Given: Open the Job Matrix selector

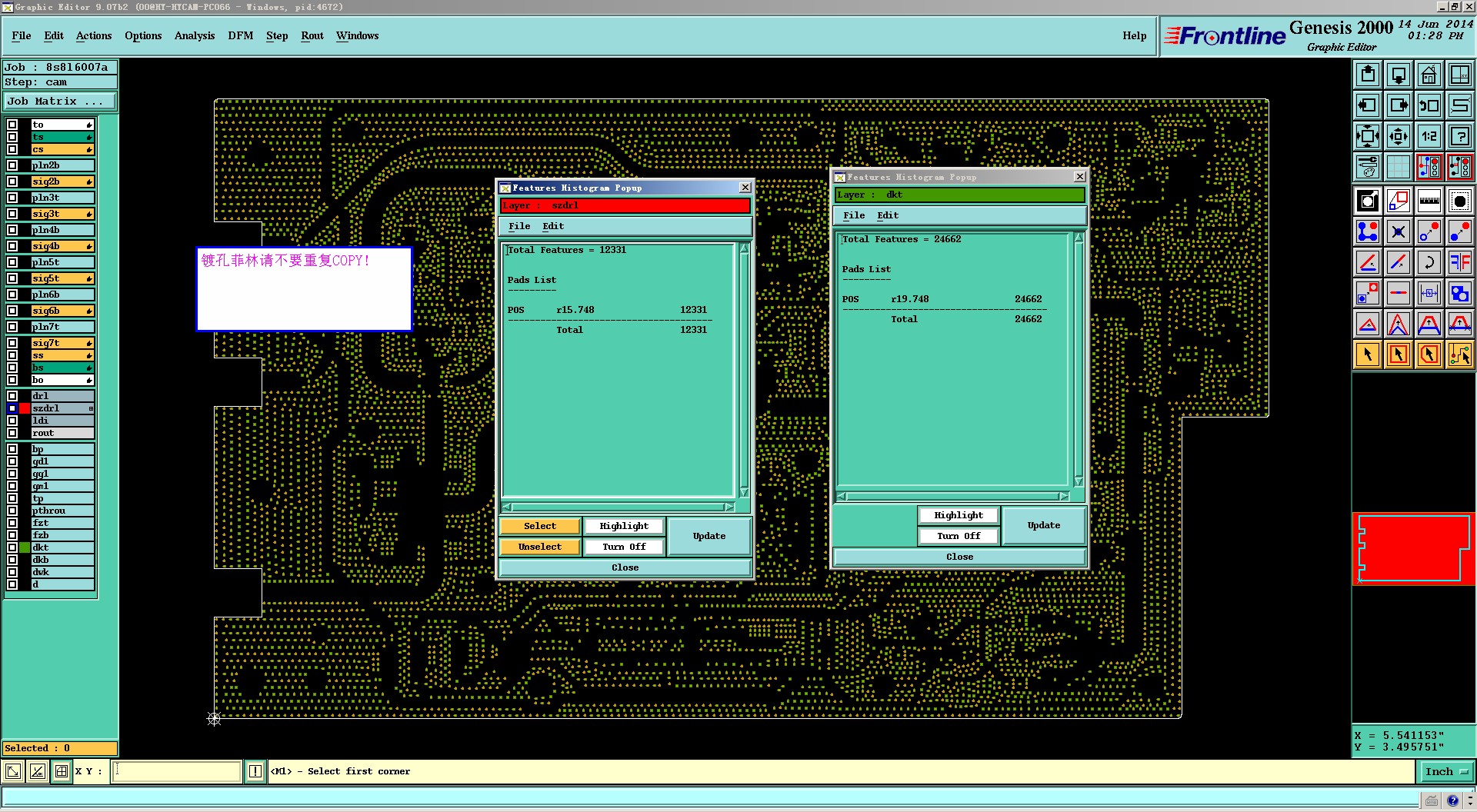Looking at the screenshot, I should [x=60, y=101].
